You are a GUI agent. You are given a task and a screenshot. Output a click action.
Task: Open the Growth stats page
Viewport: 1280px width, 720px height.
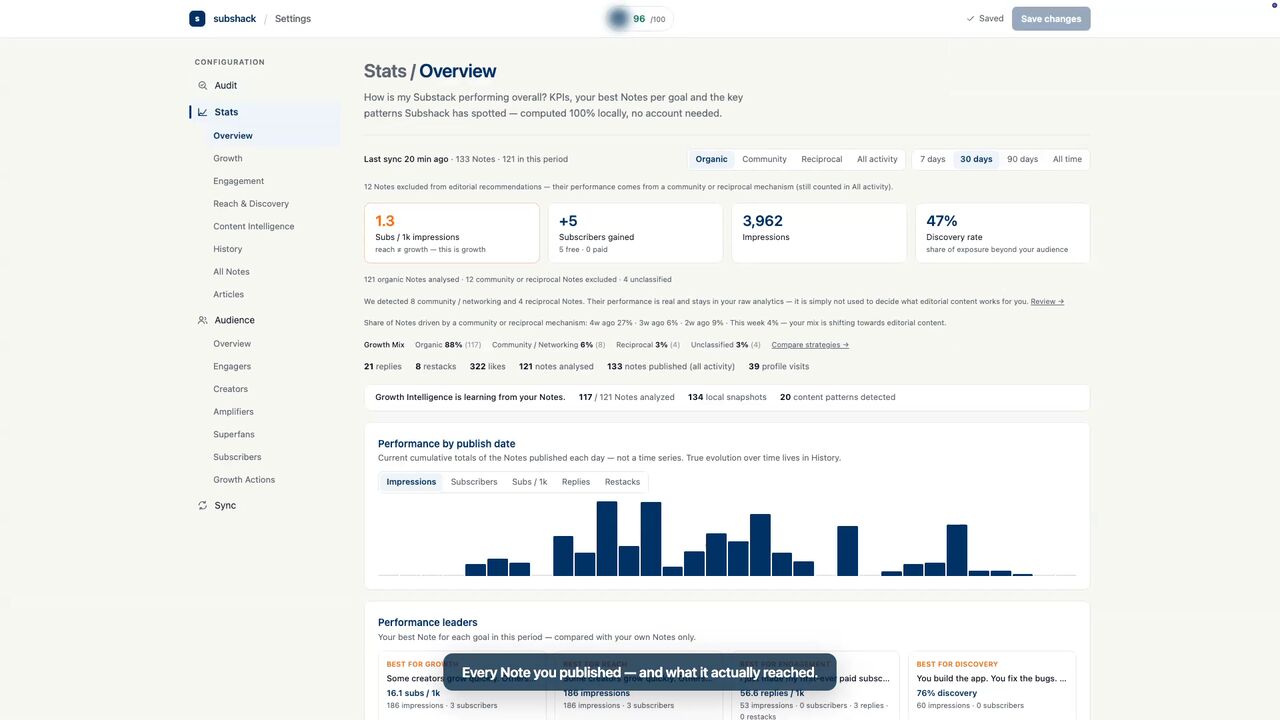(x=228, y=158)
